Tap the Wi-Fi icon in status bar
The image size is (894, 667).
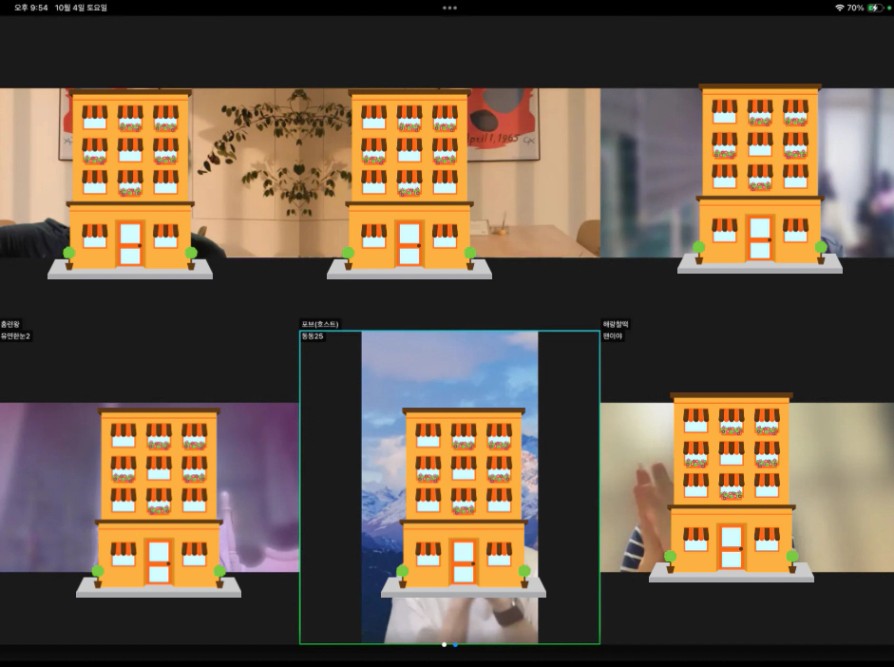839,7
